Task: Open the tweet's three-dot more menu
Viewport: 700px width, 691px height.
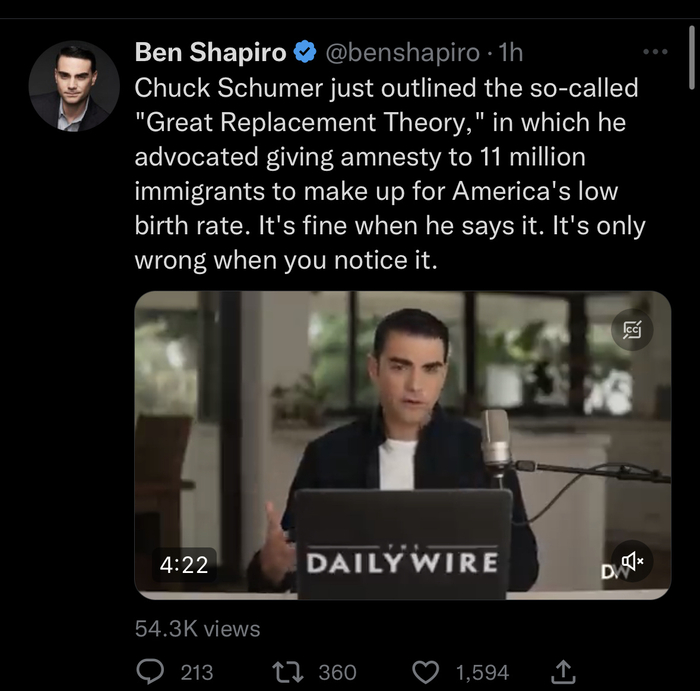Action: point(655,51)
